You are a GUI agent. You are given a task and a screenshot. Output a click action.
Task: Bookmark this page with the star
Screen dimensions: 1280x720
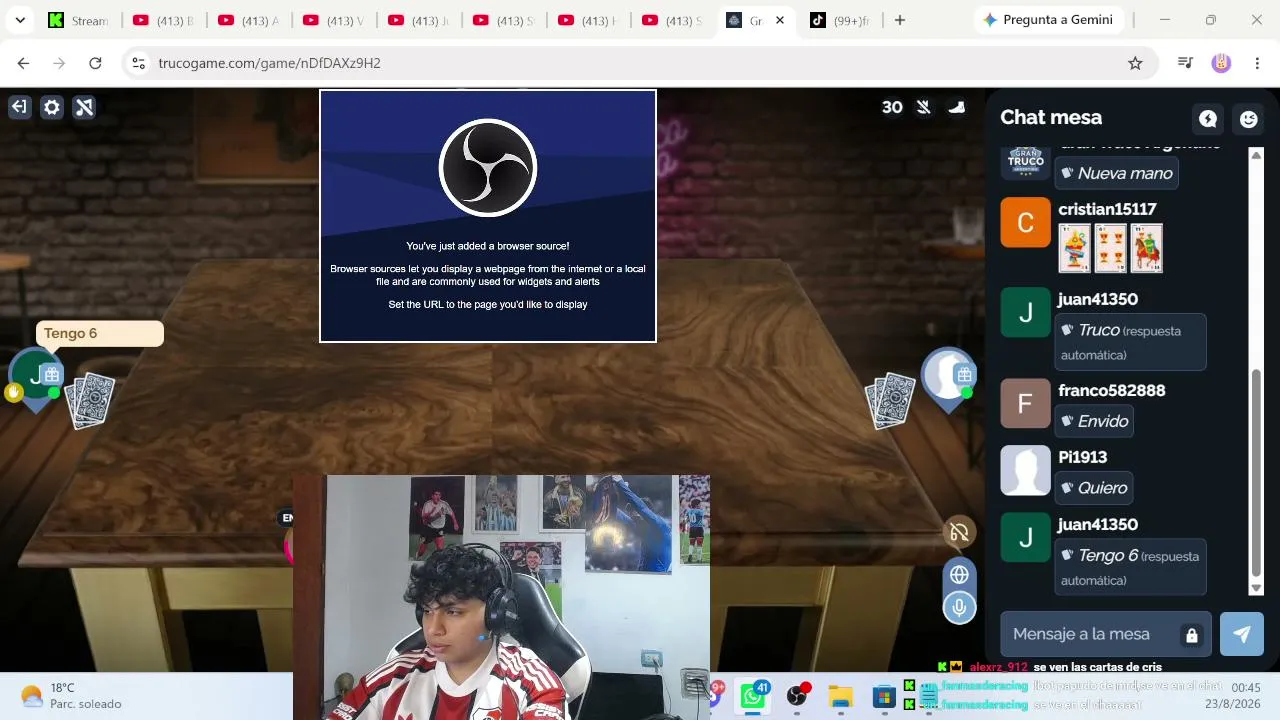click(x=1135, y=63)
